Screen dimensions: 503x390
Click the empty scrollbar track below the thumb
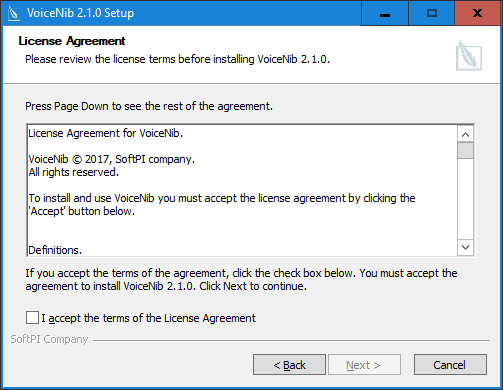point(466,199)
